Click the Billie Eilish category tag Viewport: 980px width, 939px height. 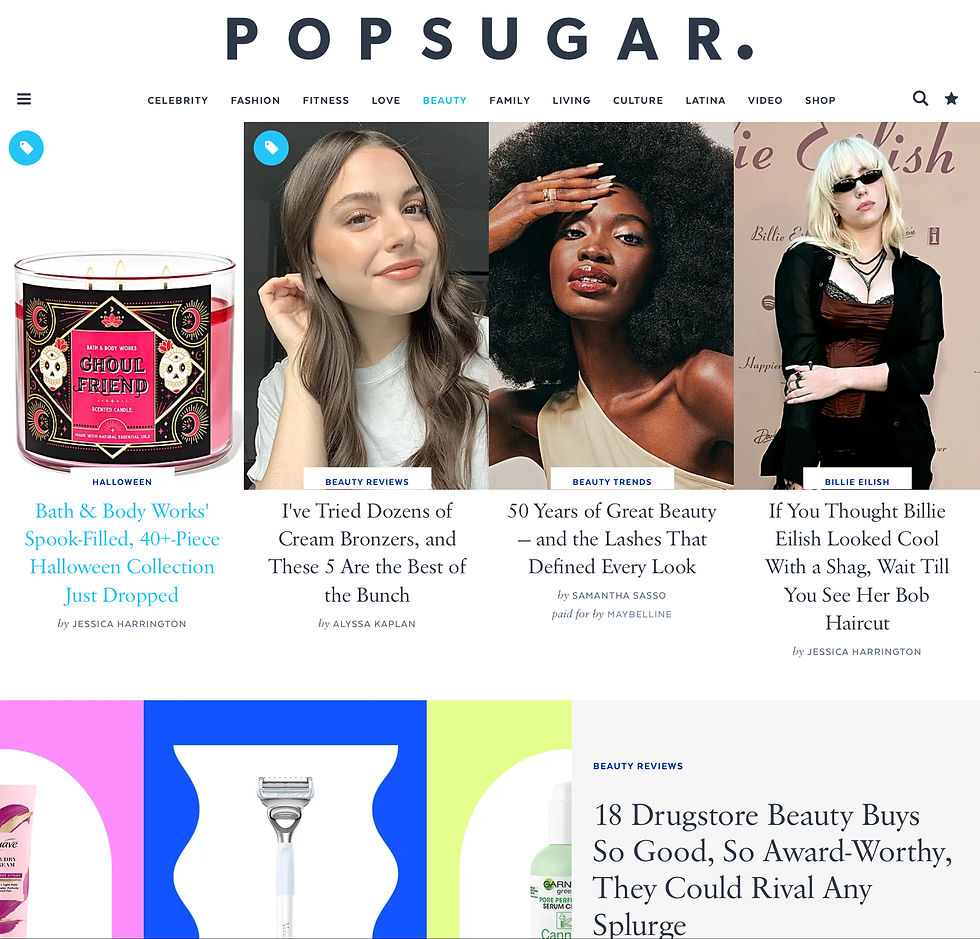coord(857,482)
